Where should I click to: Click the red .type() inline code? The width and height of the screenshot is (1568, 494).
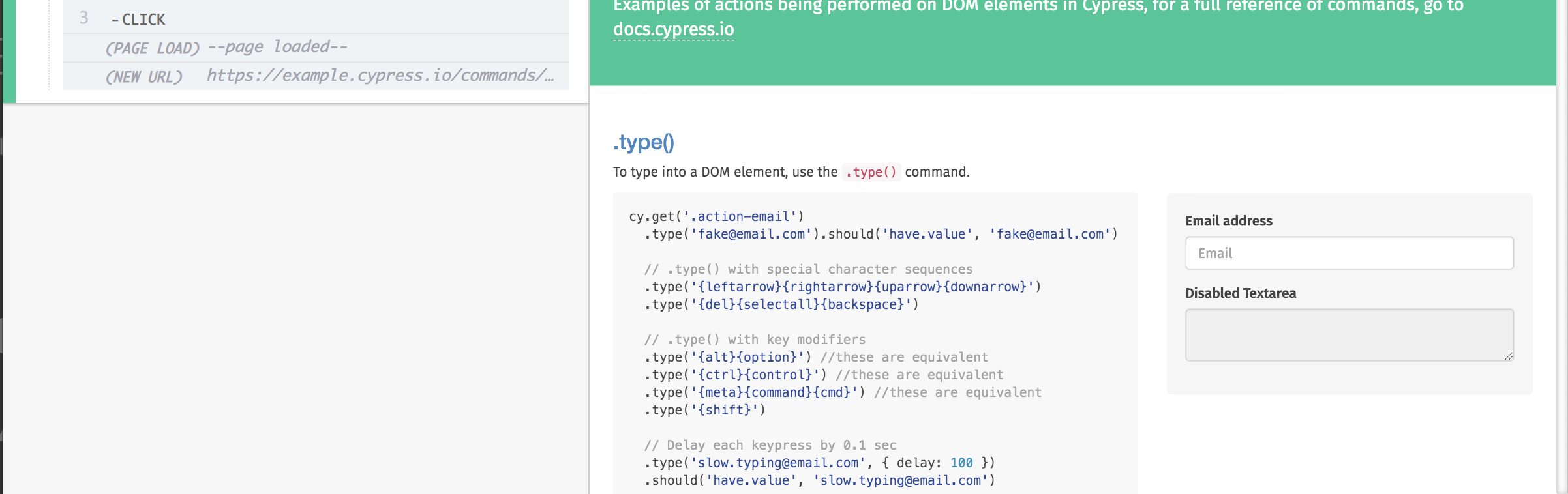pos(871,172)
